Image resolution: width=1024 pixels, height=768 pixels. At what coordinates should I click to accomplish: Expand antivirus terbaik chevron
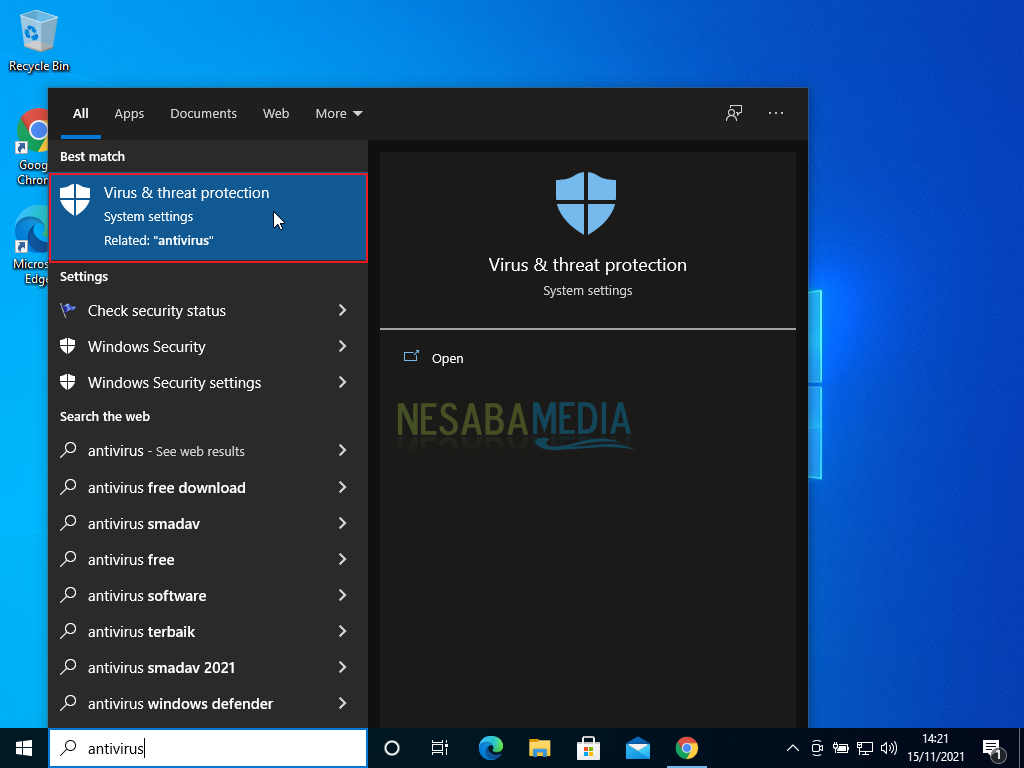(x=342, y=630)
